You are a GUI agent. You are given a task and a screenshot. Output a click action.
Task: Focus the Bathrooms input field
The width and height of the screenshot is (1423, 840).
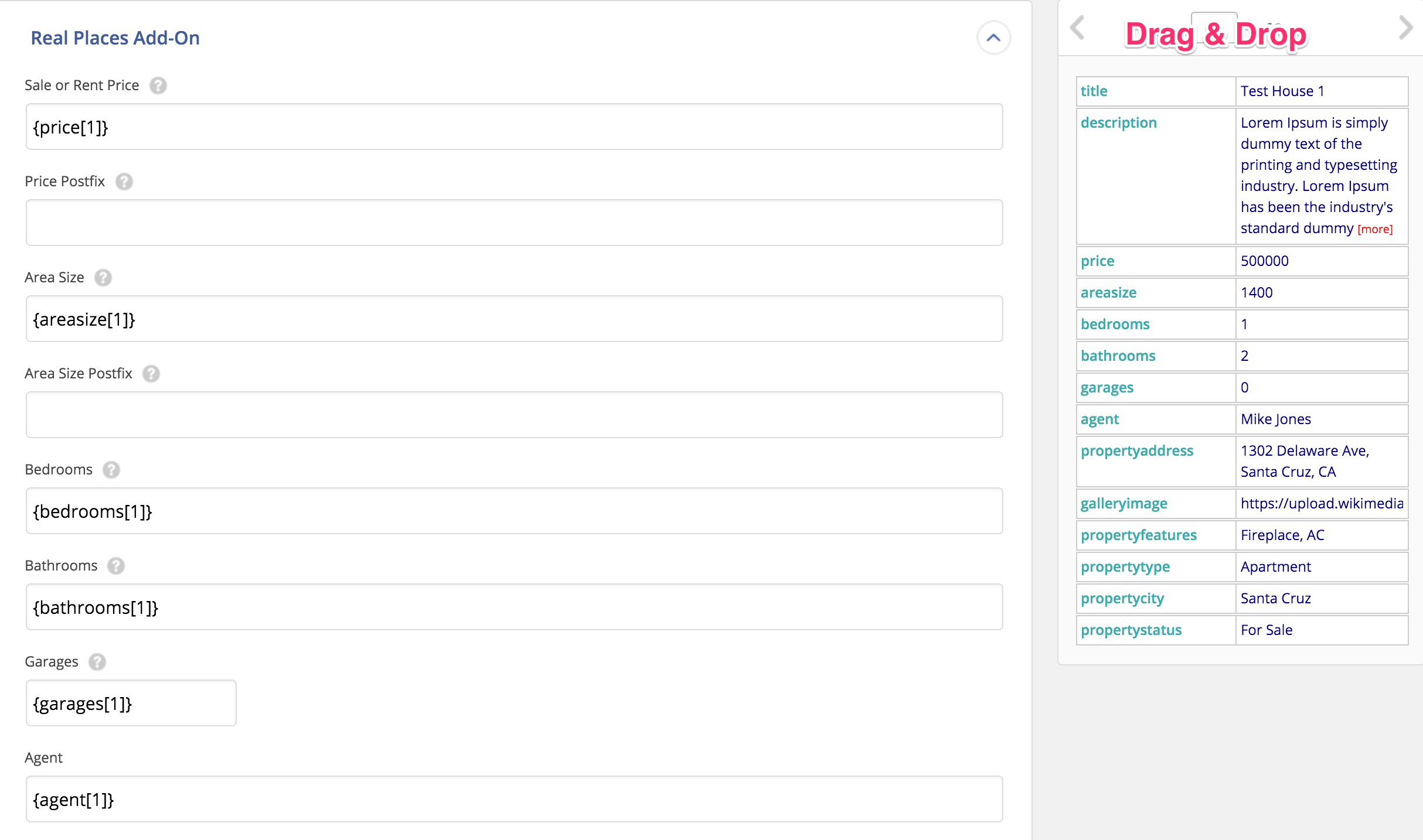click(x=514, y=607)
